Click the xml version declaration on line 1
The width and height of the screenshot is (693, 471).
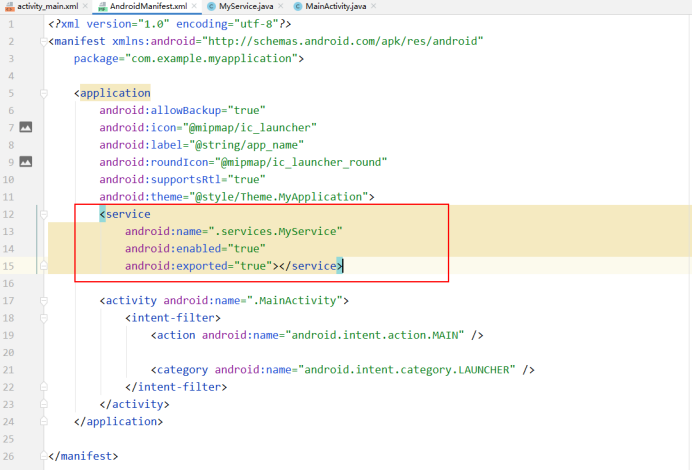(170, 24)
